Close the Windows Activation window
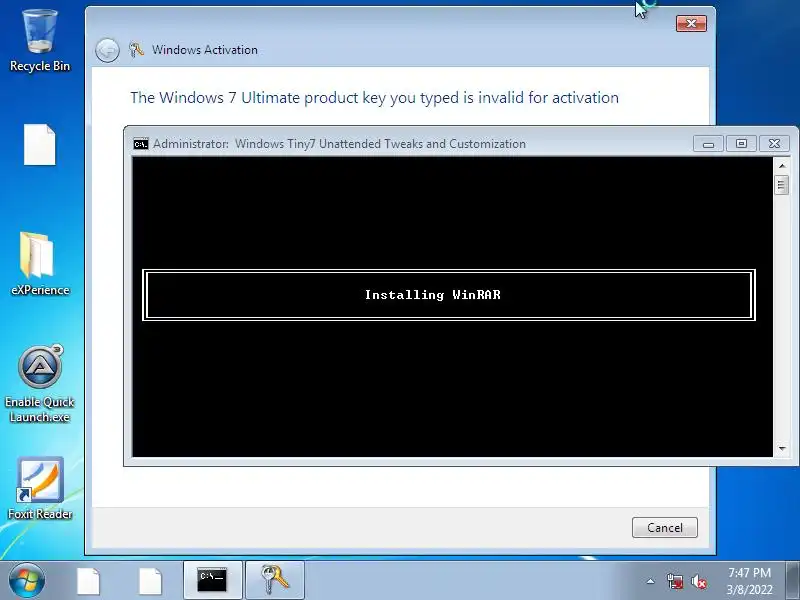 (691, 23)
